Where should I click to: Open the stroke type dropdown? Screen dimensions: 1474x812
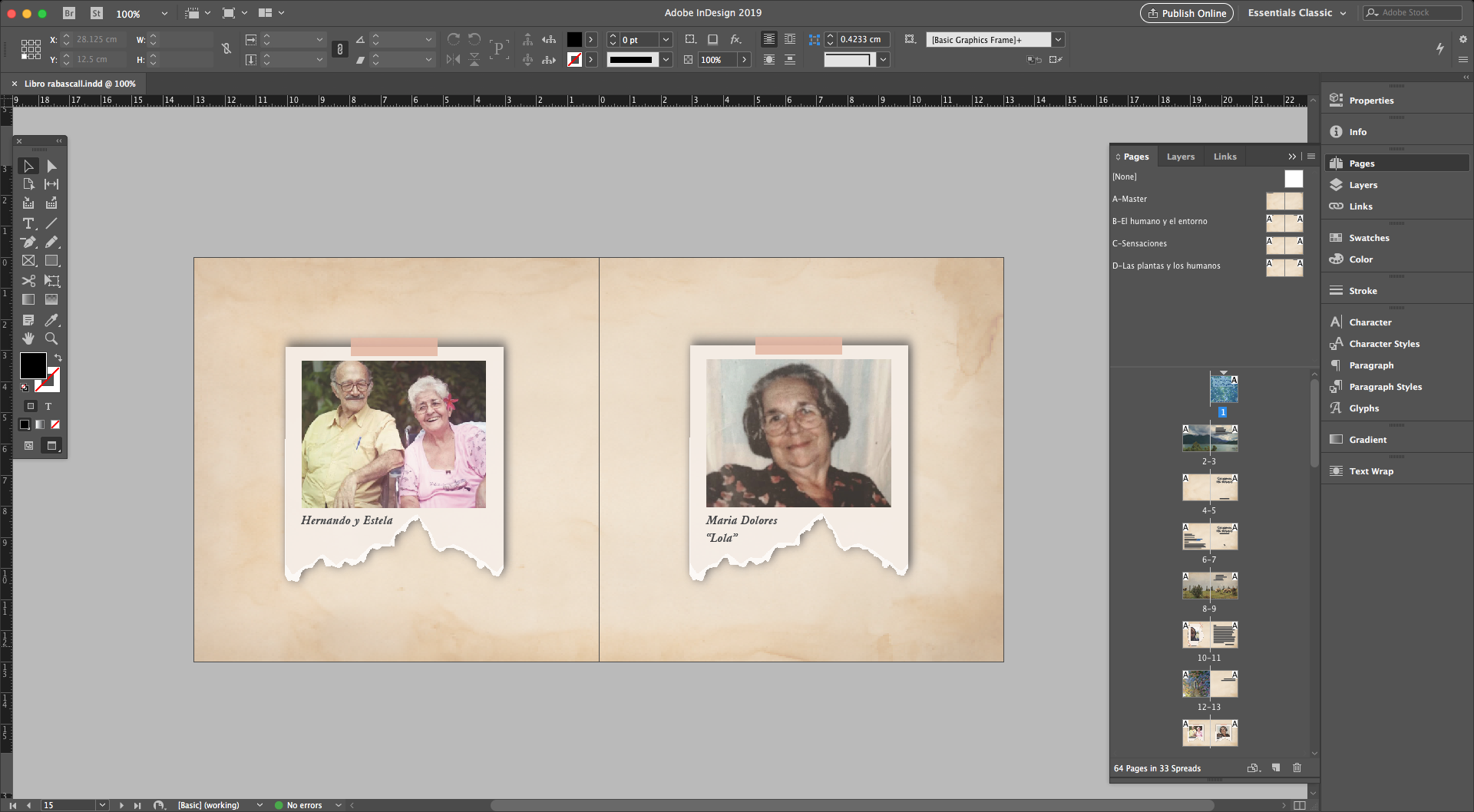coord(666,59)
